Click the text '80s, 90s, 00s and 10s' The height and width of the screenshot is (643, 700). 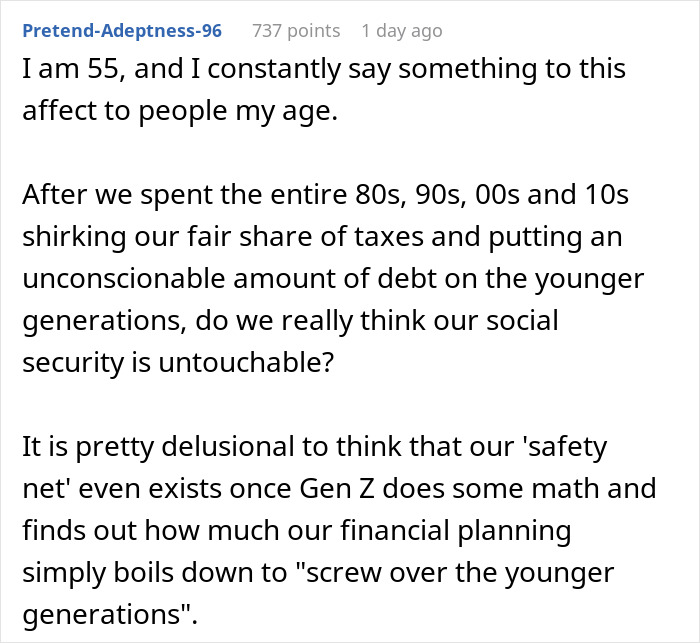tap(492, 195)
